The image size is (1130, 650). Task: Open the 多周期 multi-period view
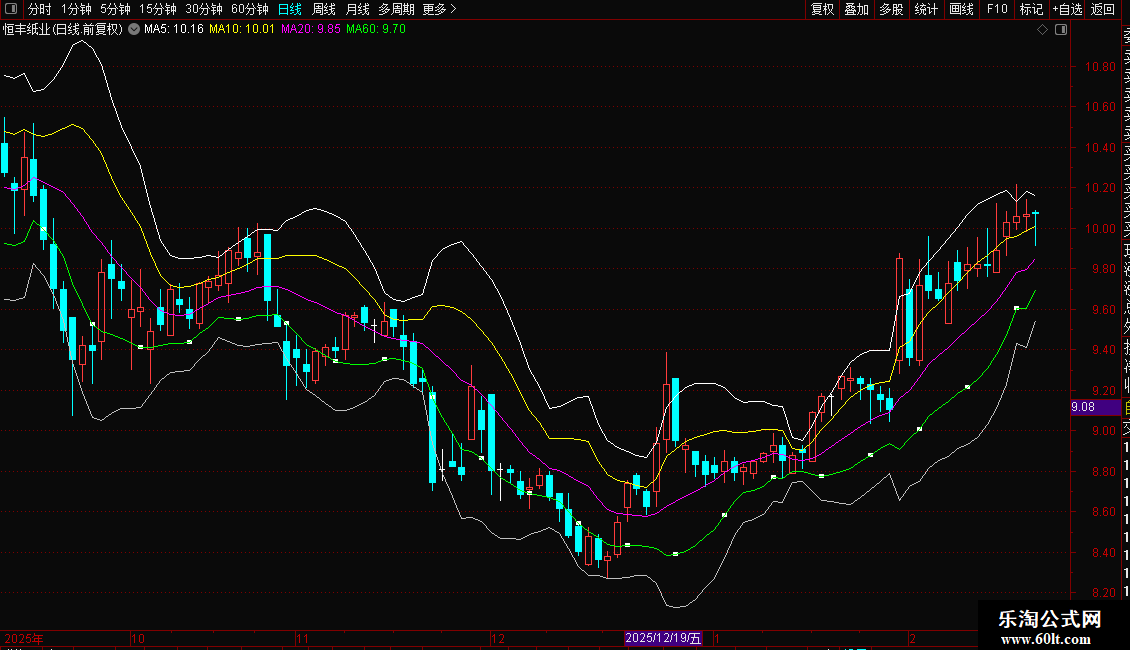tap(396, 9)
